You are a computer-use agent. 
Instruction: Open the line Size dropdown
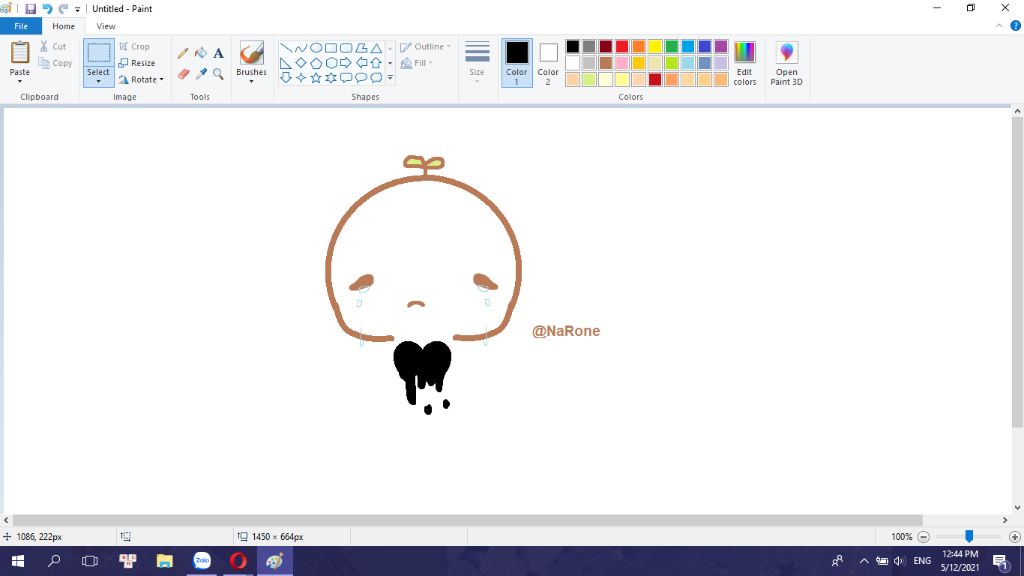(477, 63)
